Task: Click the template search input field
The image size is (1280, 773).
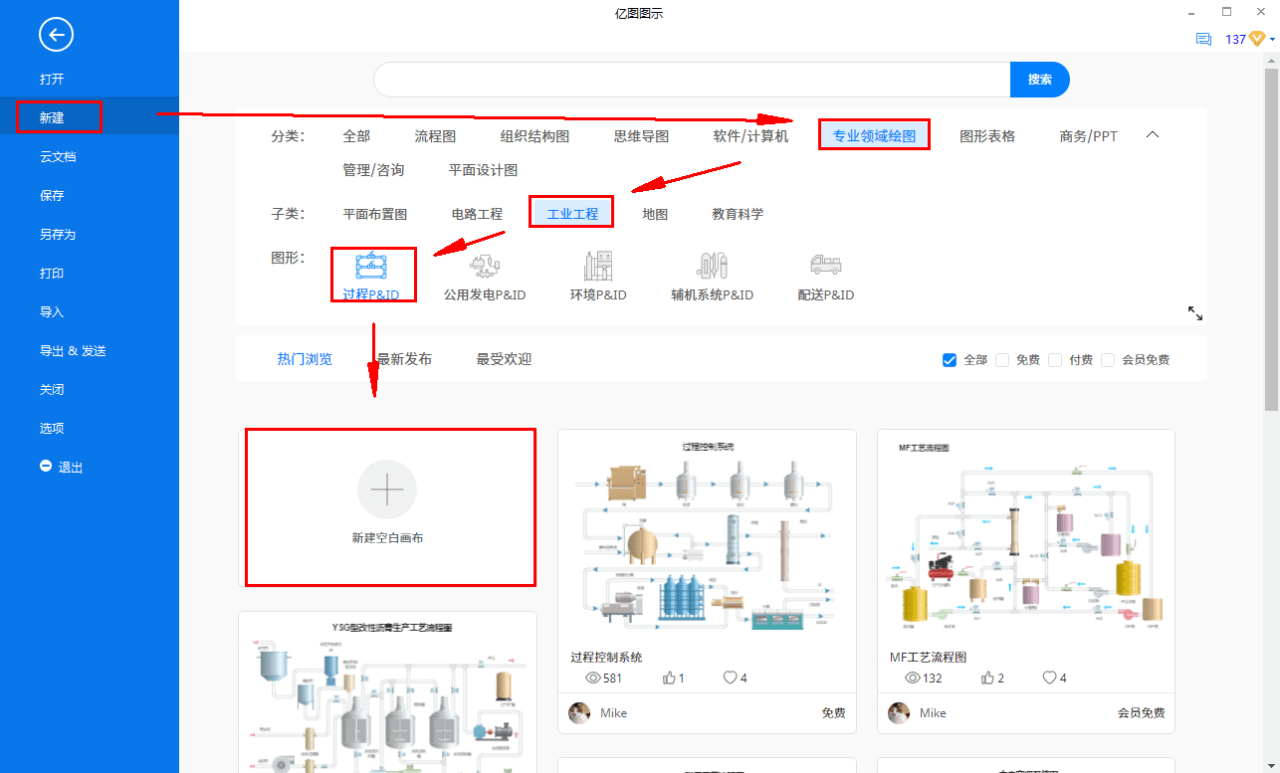Action: [692, 79]
